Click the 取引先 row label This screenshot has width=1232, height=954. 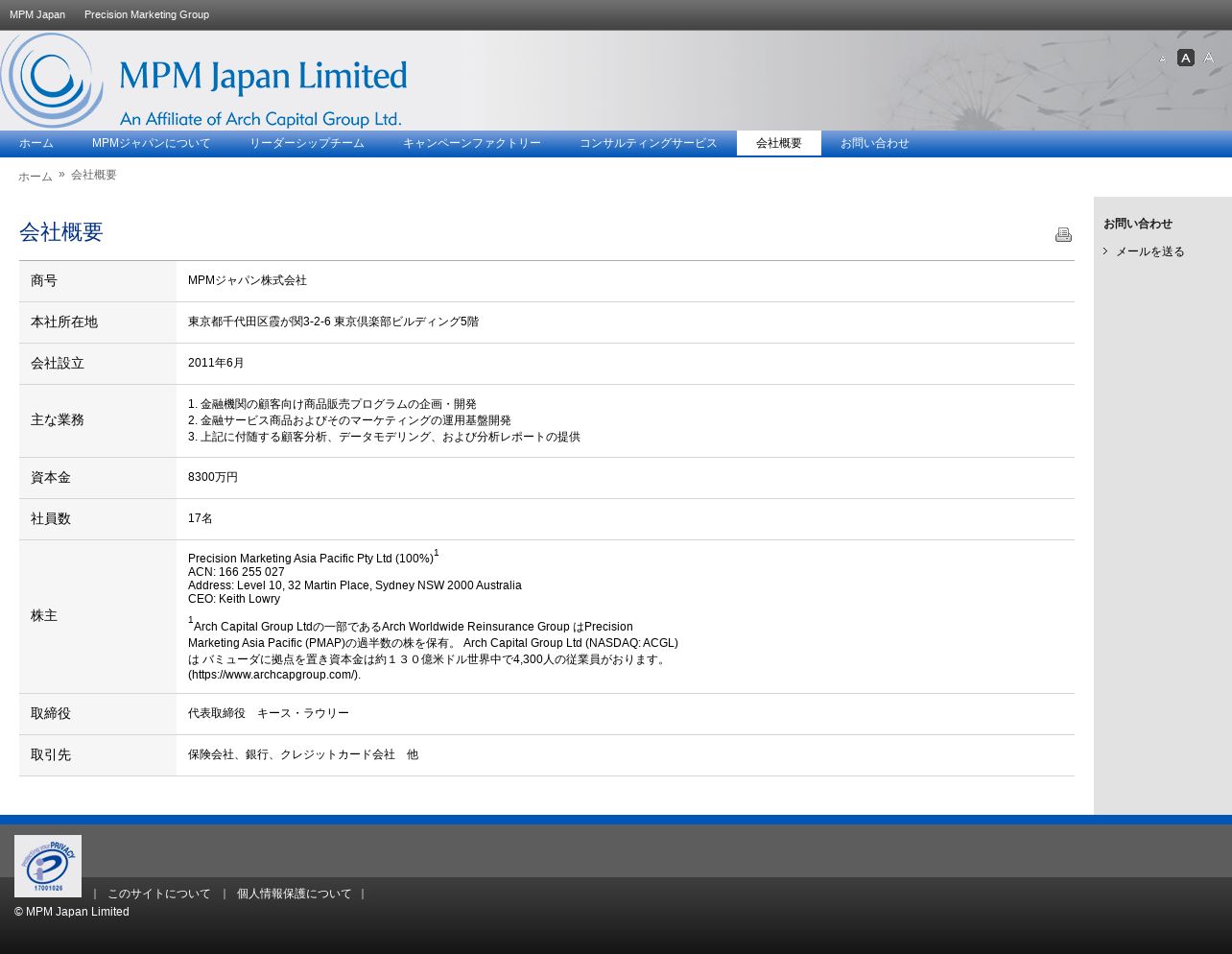point(51,755)
